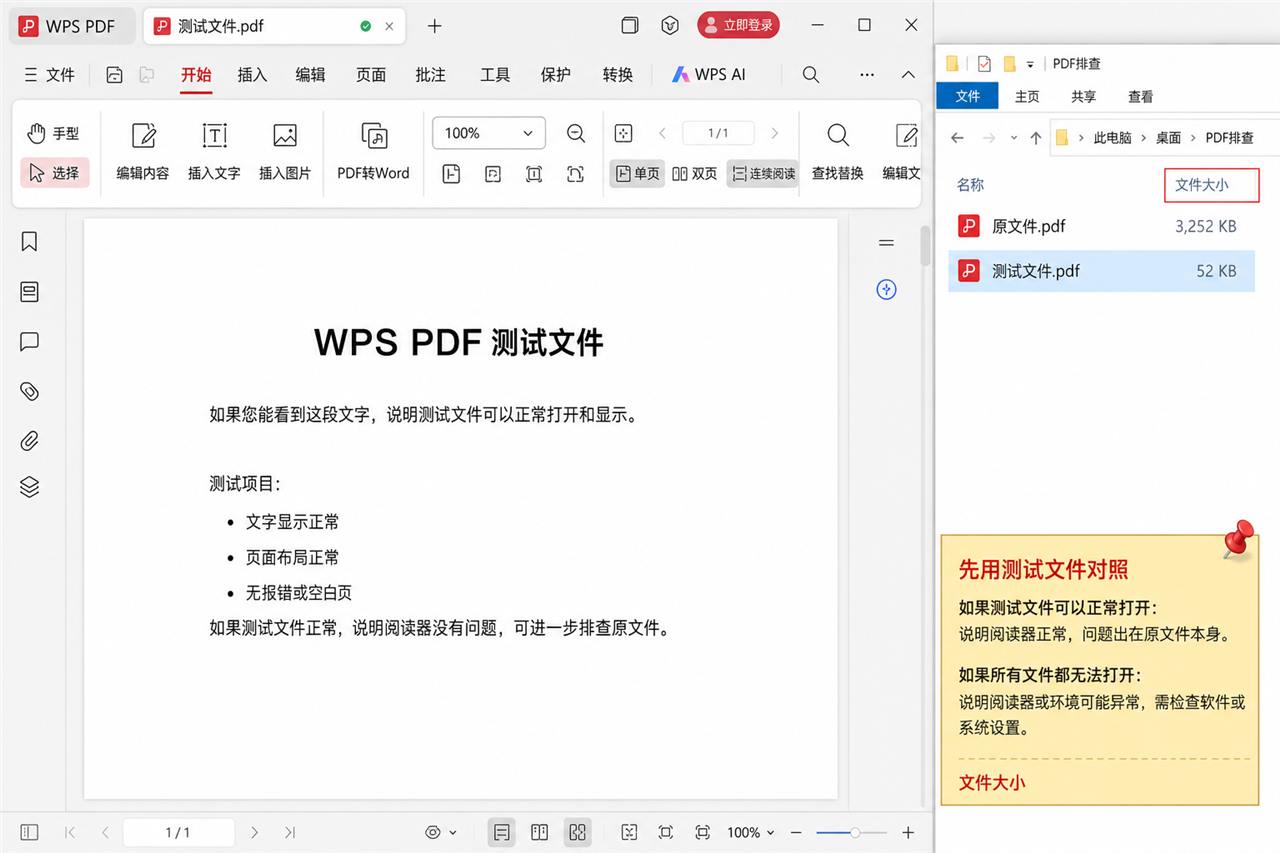This screenshot has width=1280, height=853.
Task: Click the window layout icon in title bar
Action: point(629,26)
